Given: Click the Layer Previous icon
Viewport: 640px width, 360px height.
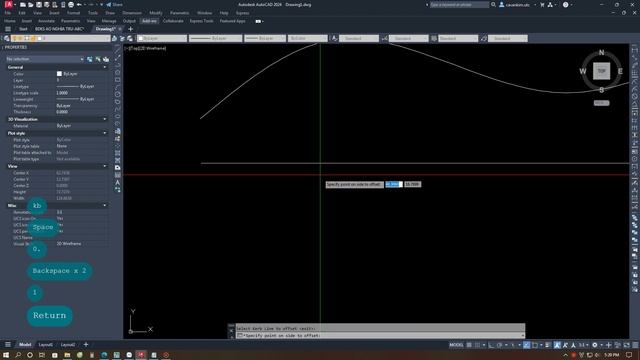Looking at the screenshot, I should [x=122, y=38].
